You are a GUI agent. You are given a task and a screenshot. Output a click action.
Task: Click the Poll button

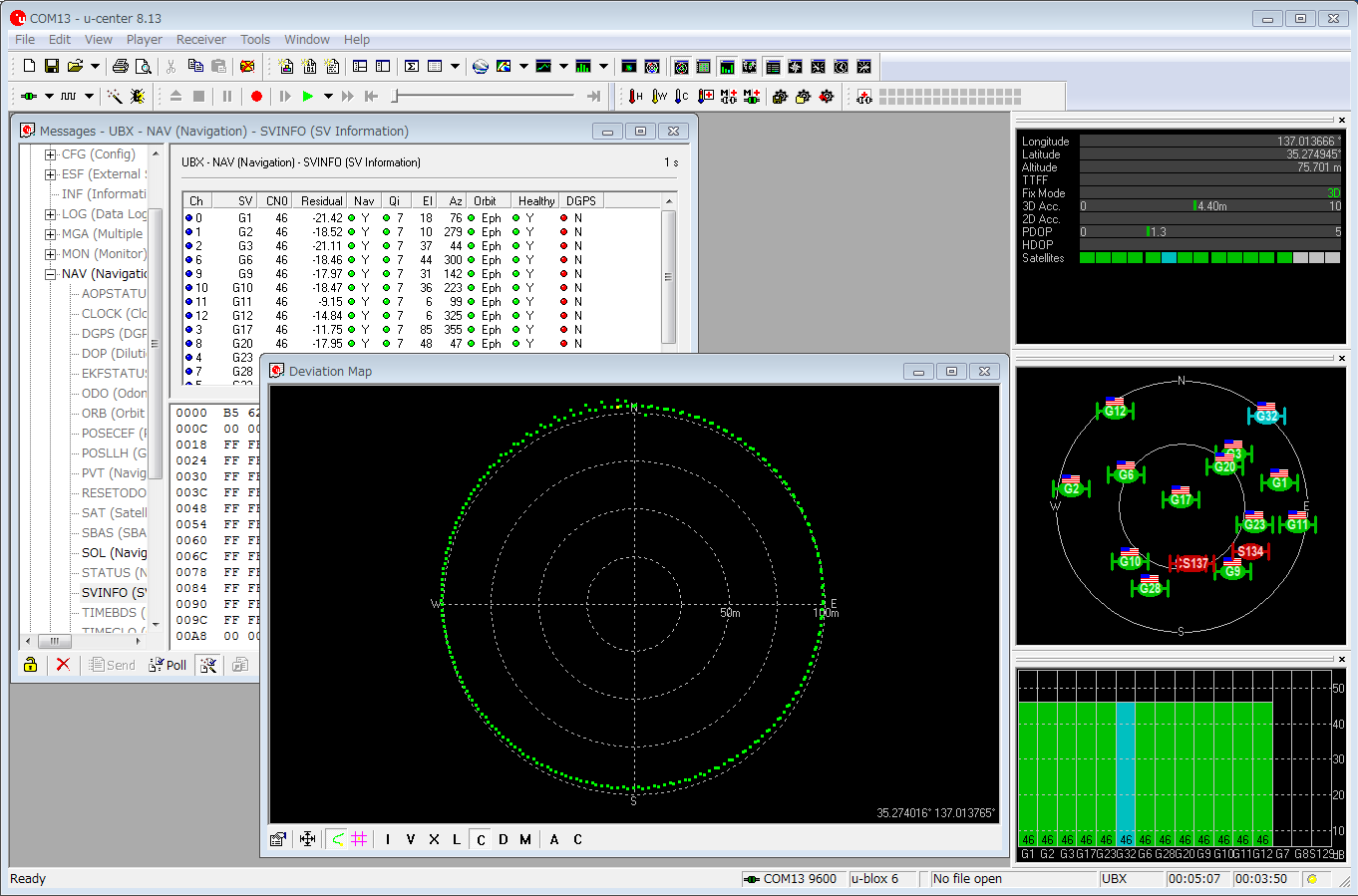pos(168,665)
